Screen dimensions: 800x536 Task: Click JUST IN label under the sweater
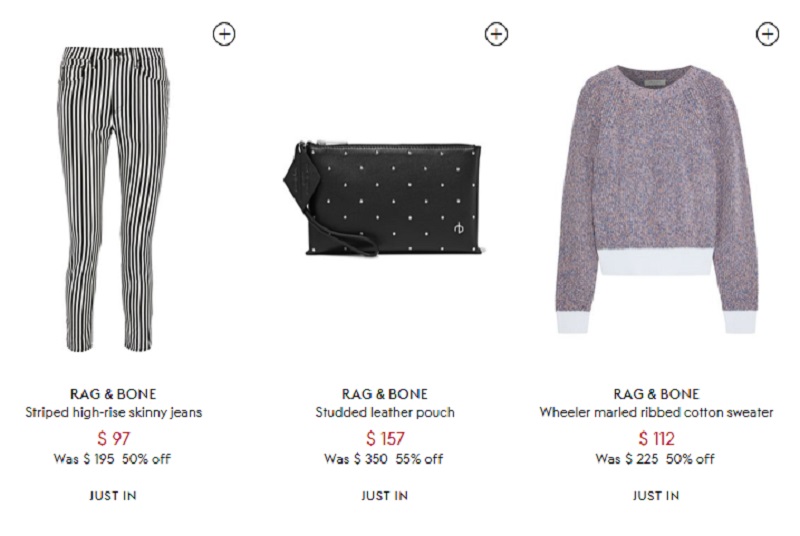click(656, 495)
